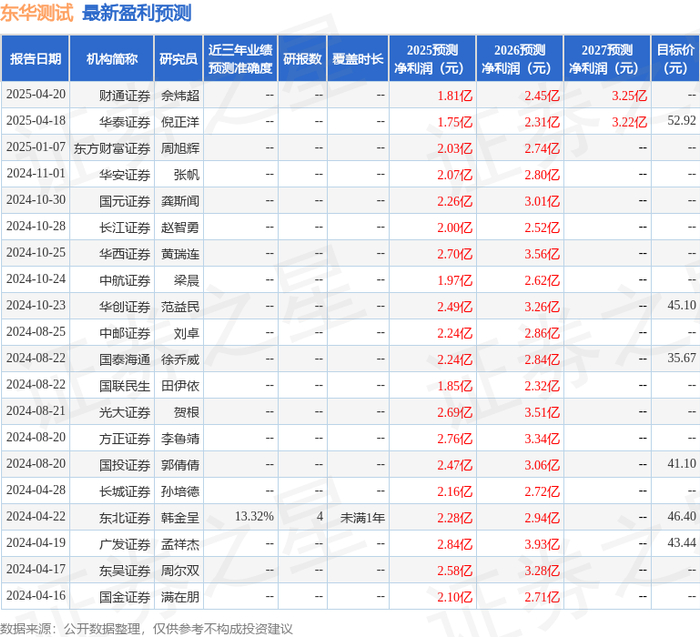Viewport: 700px width, 637px height.
Task: Click the 机构简称 column header
Action: click(112, 58)
